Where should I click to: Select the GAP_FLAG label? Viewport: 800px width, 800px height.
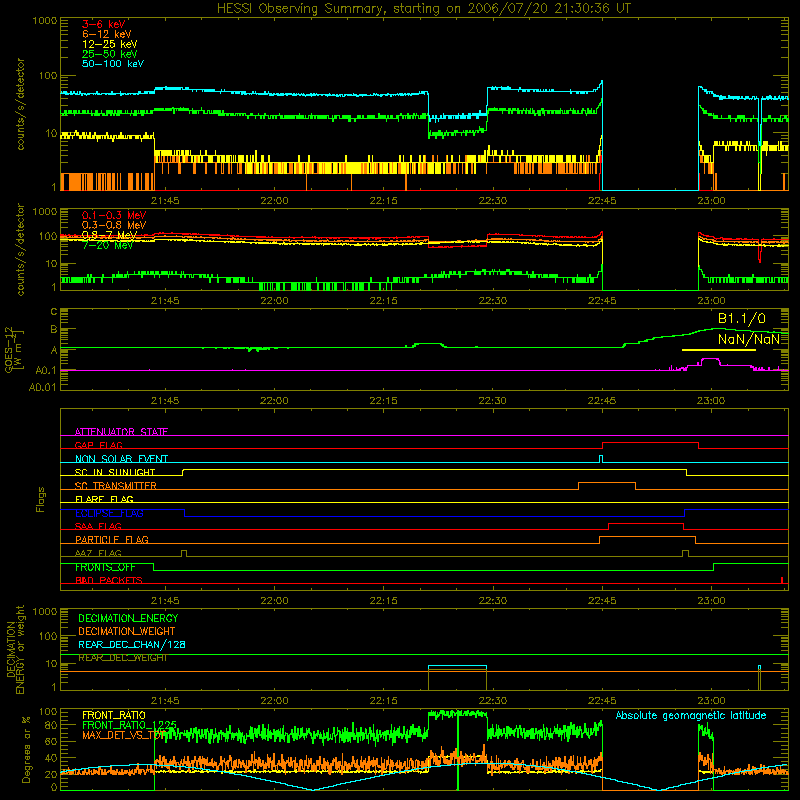tap(98, 445)
